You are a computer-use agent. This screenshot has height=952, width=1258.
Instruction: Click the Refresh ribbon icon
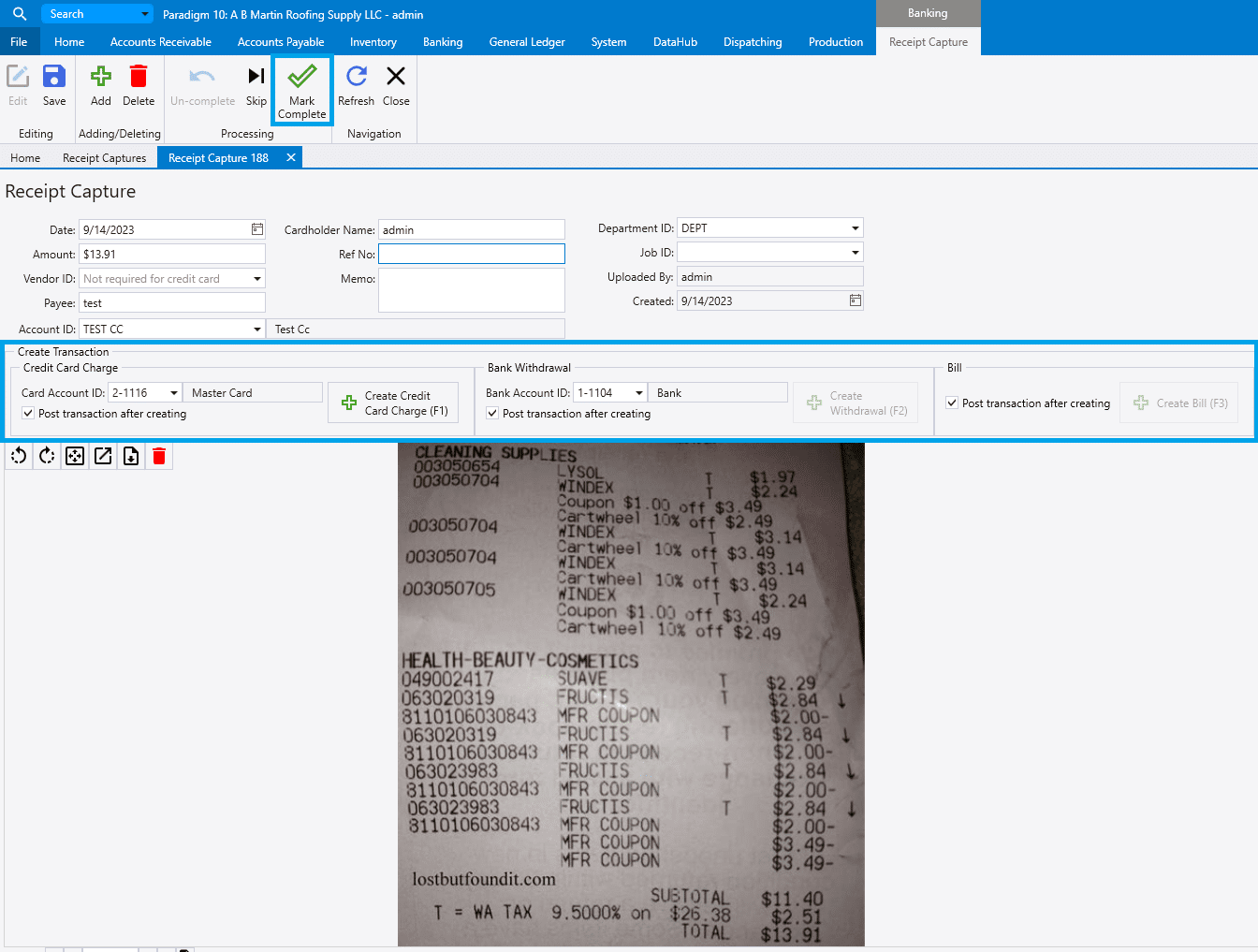pyautogui.click(x=356, y=85)
